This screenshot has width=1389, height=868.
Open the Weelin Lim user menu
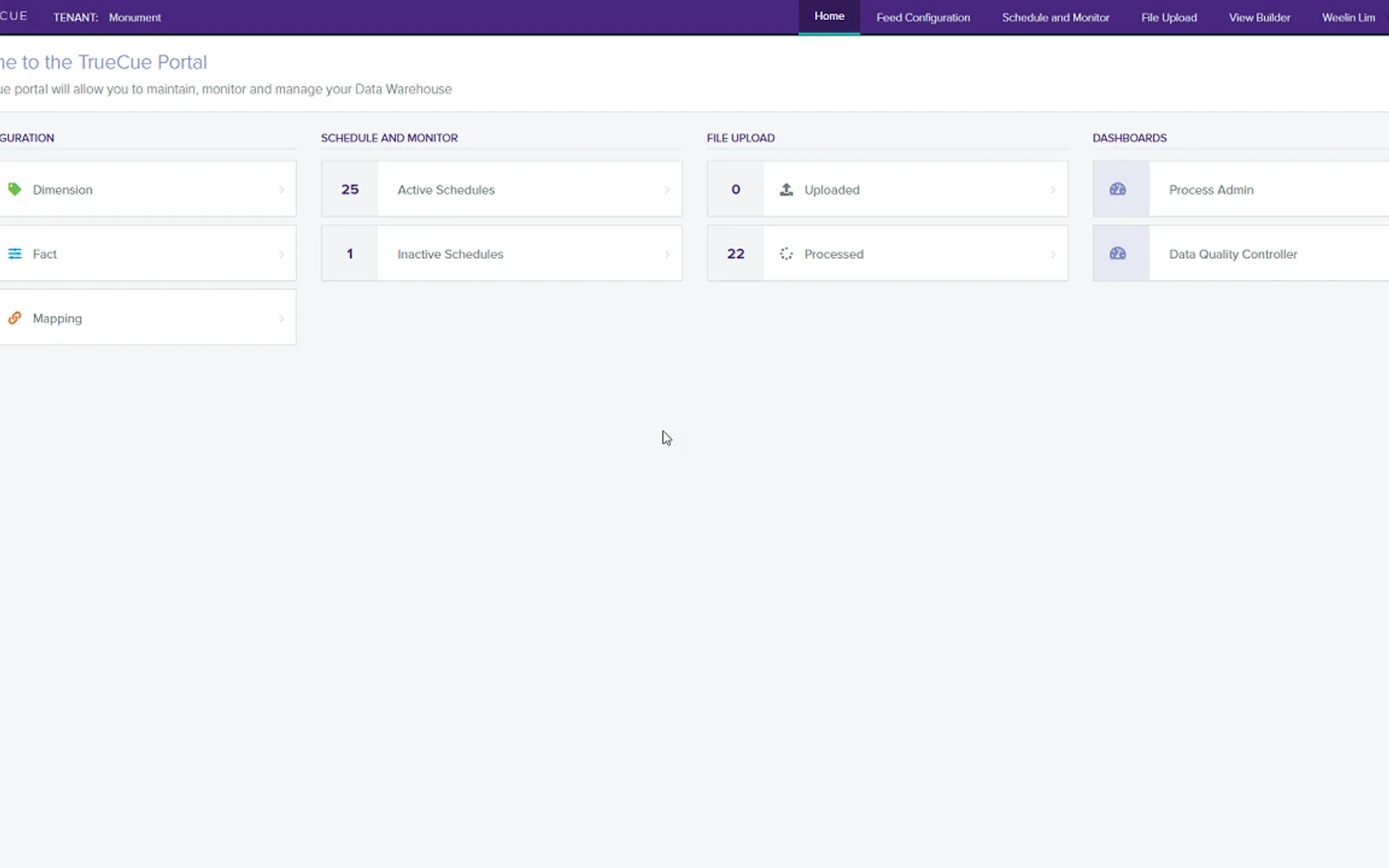tap(1348, 17)
